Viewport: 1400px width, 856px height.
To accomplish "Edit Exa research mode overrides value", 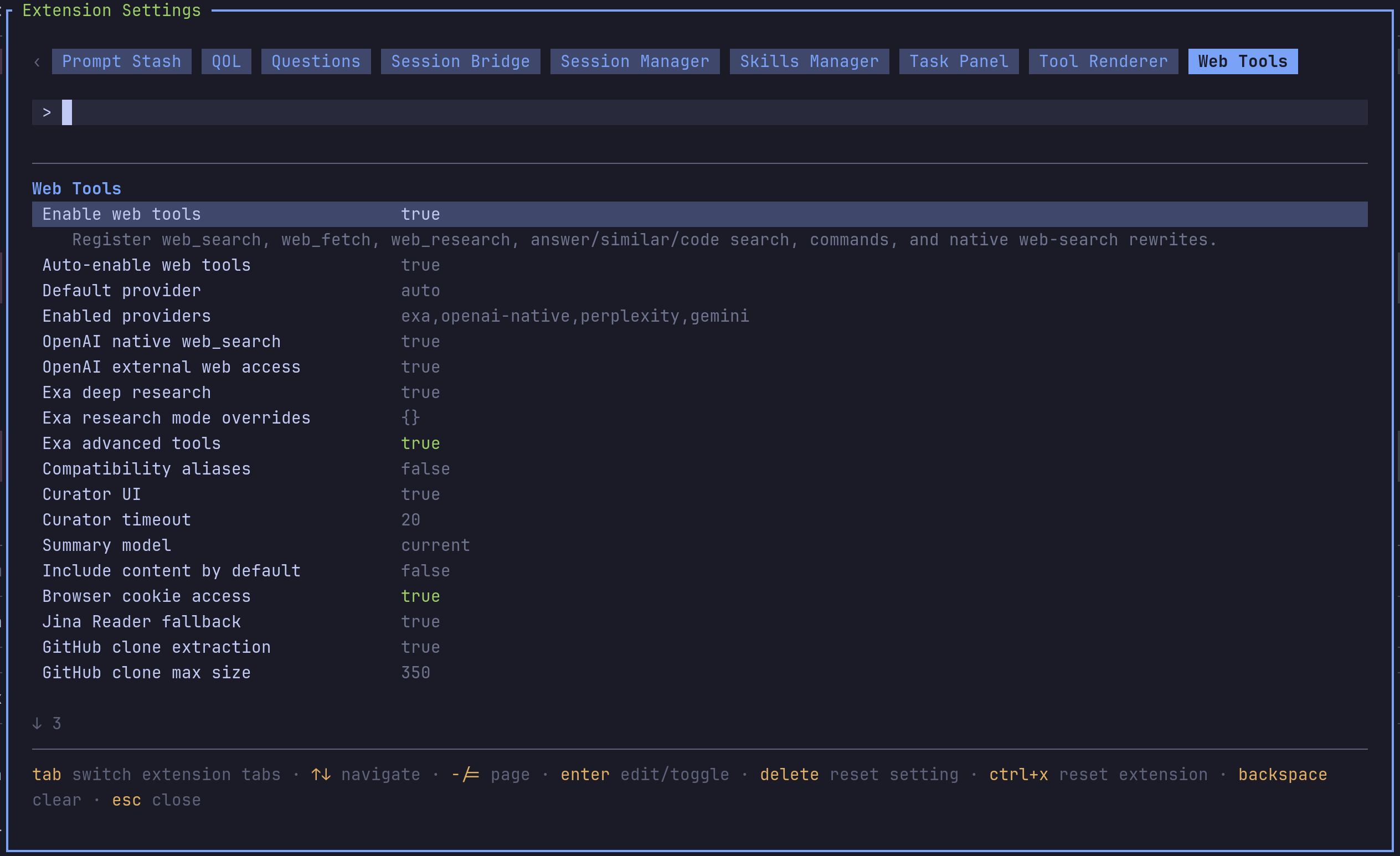I will click(410, 418).
